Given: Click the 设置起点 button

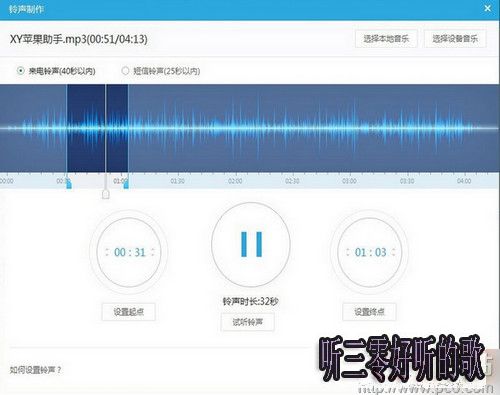Looking at the screenshot, I should 129,312.
